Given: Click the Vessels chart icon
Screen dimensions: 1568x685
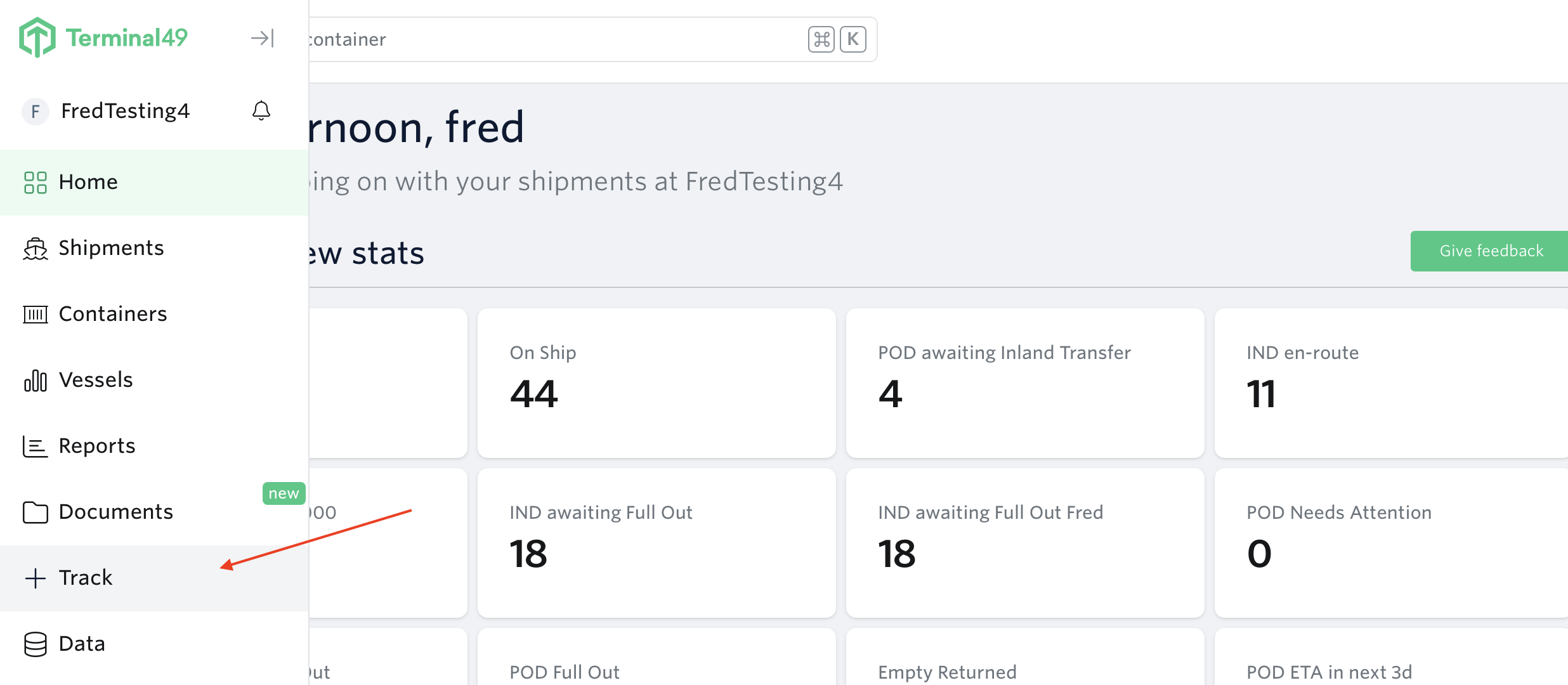Looking at the screenshot, I should [36, 381].
